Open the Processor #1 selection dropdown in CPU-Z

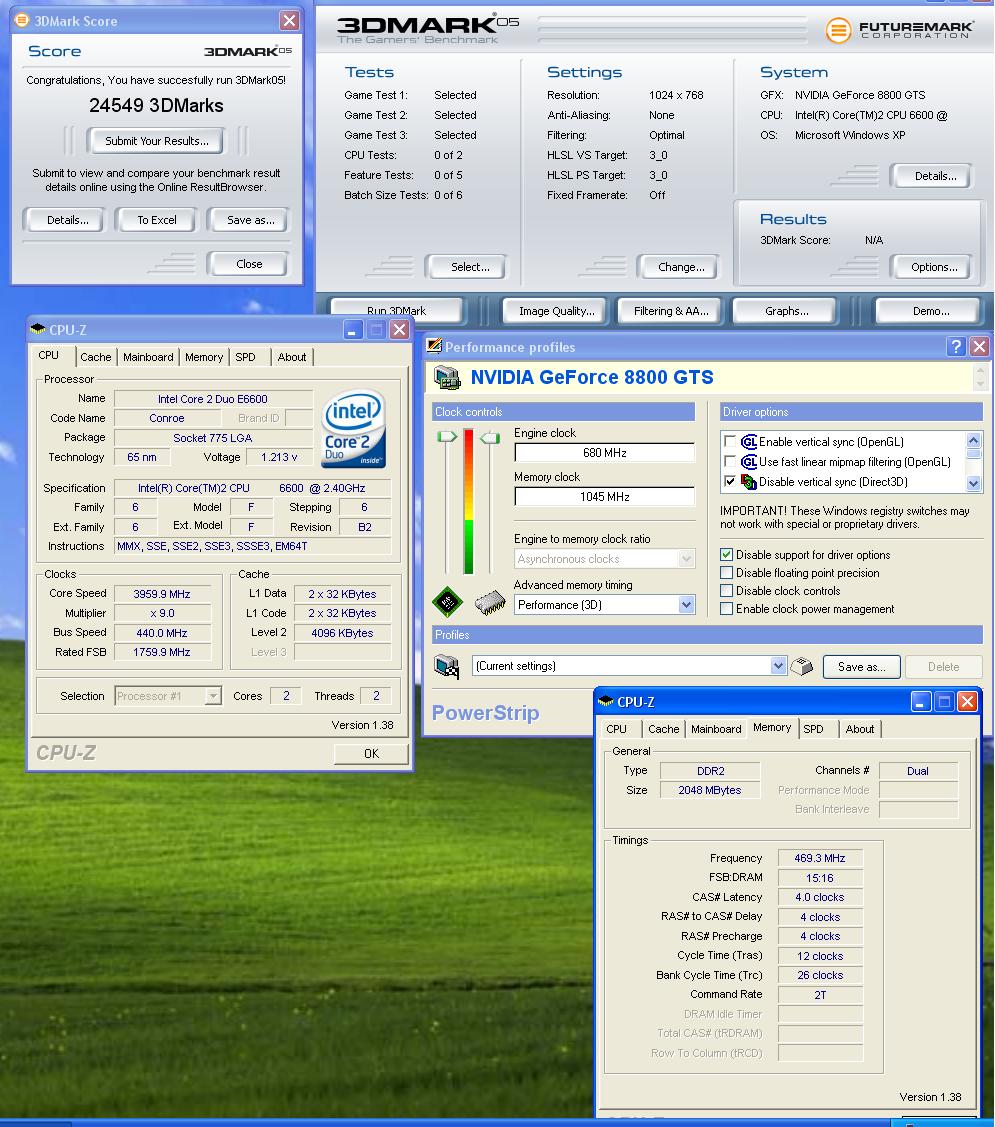(x=212, y=696)
